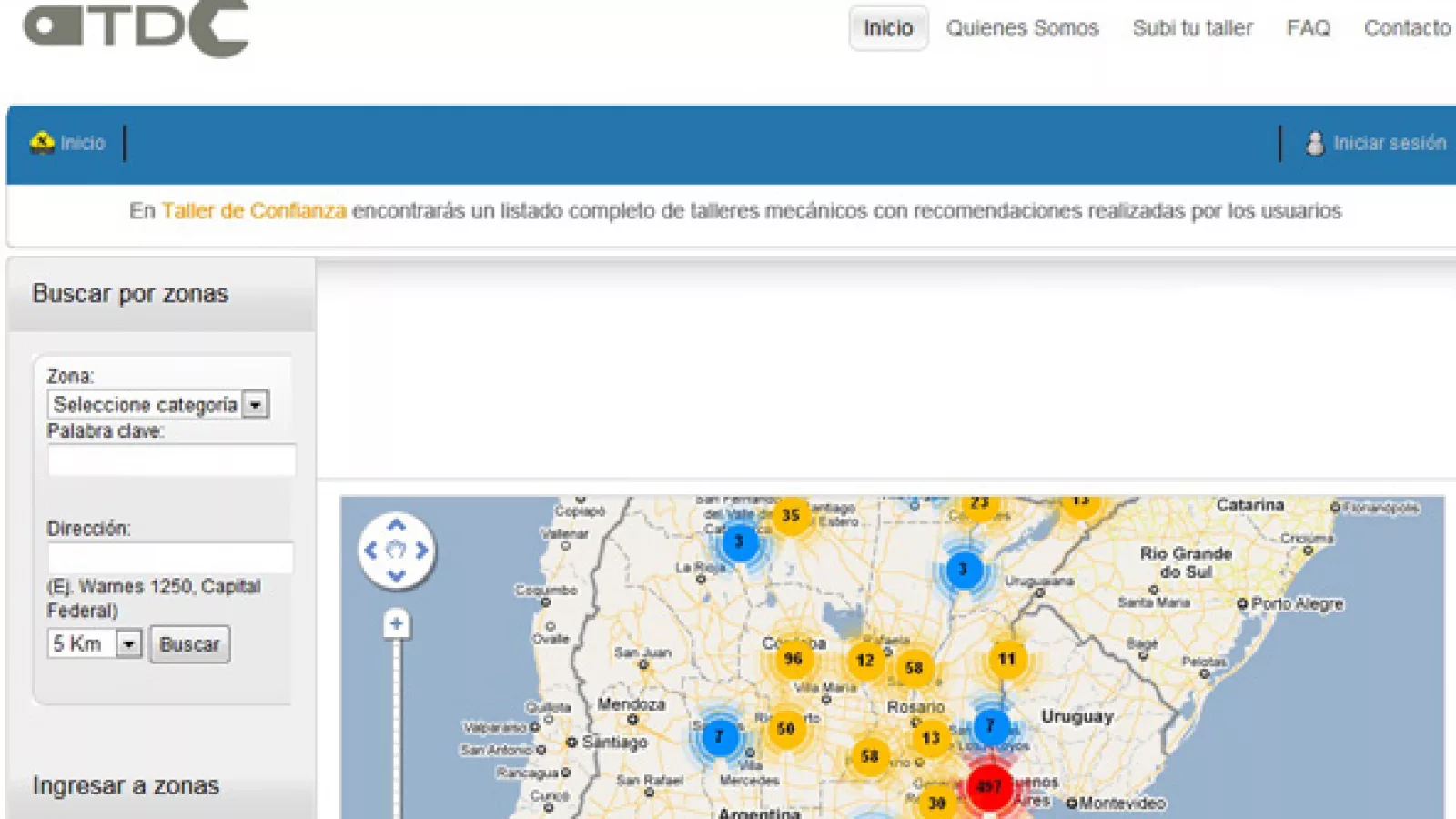Screen dimensions: 1456x819
Task: Click the yellow 35 cluster marker
Action: point(791,515)
